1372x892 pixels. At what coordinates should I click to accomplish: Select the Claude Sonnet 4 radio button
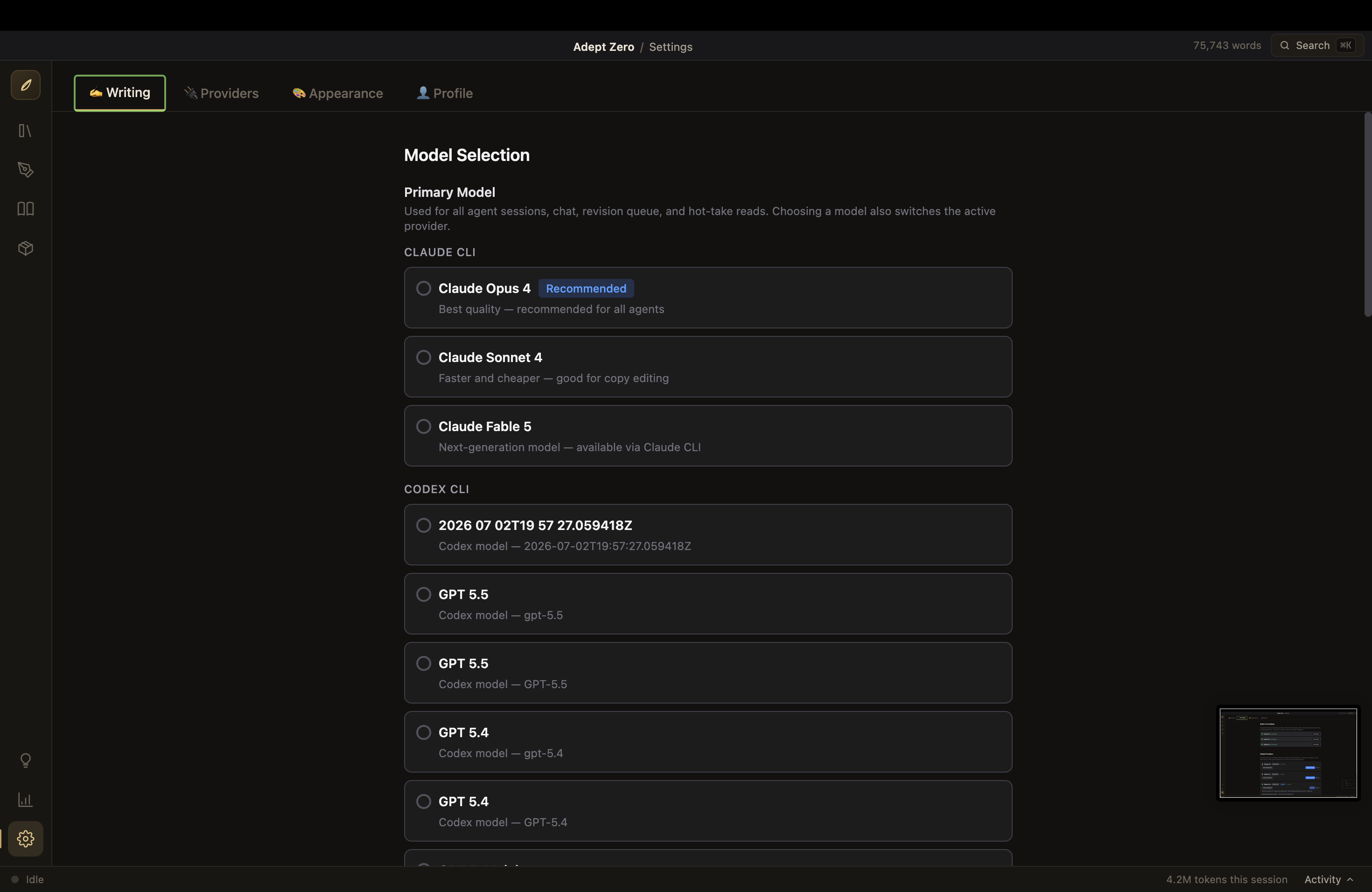[x=424, y=357]
